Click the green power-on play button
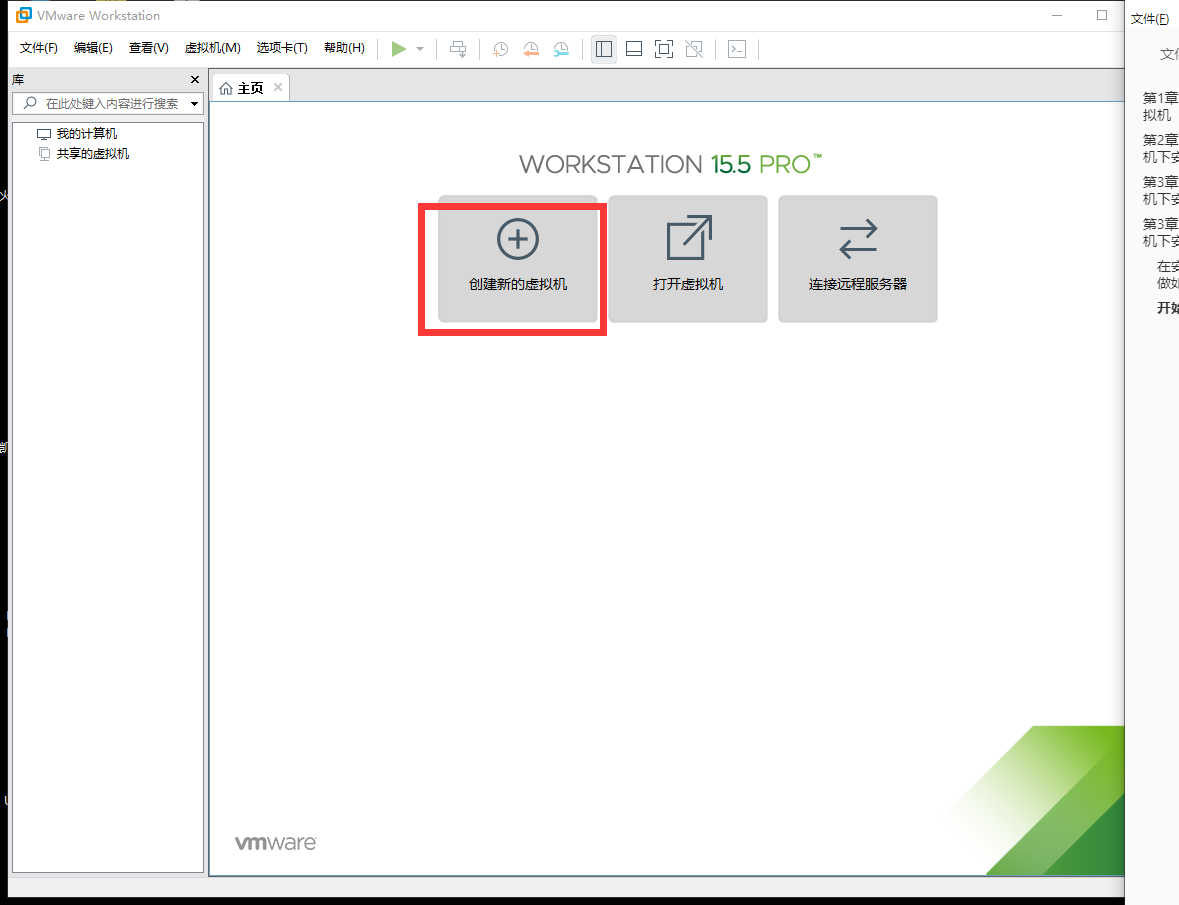This screenshot has width=1179, height=905. pos(399,49)
